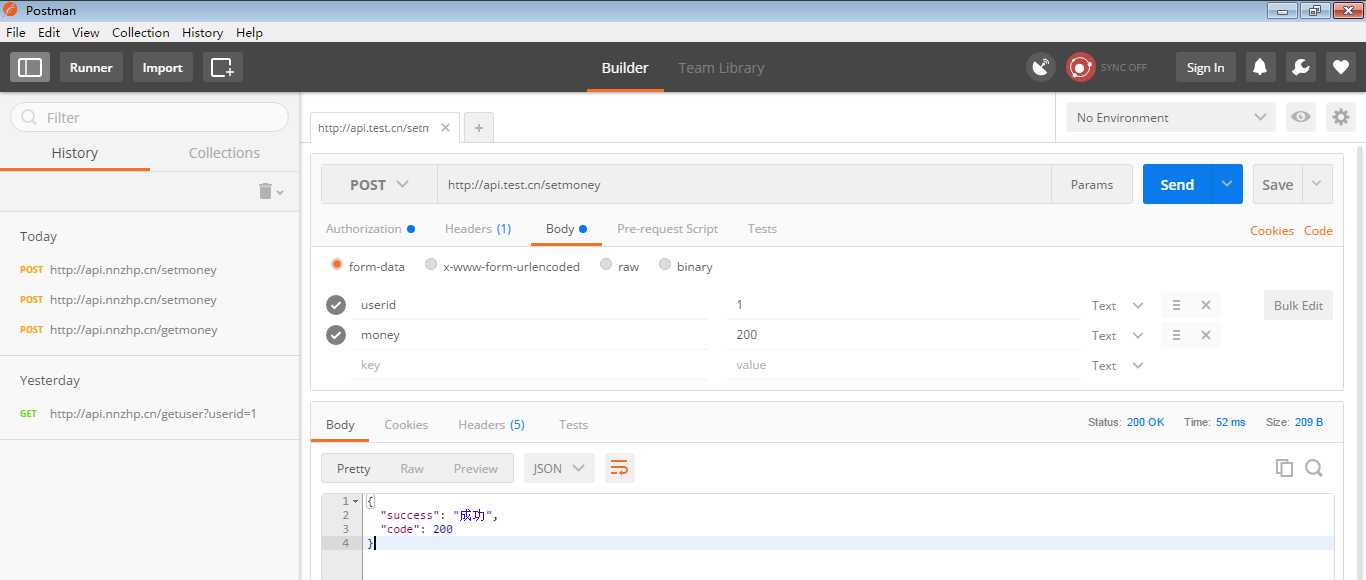This screenshot has width=1366, height=580.
Task: Click the Cookies link
Action: (1272, 231)
